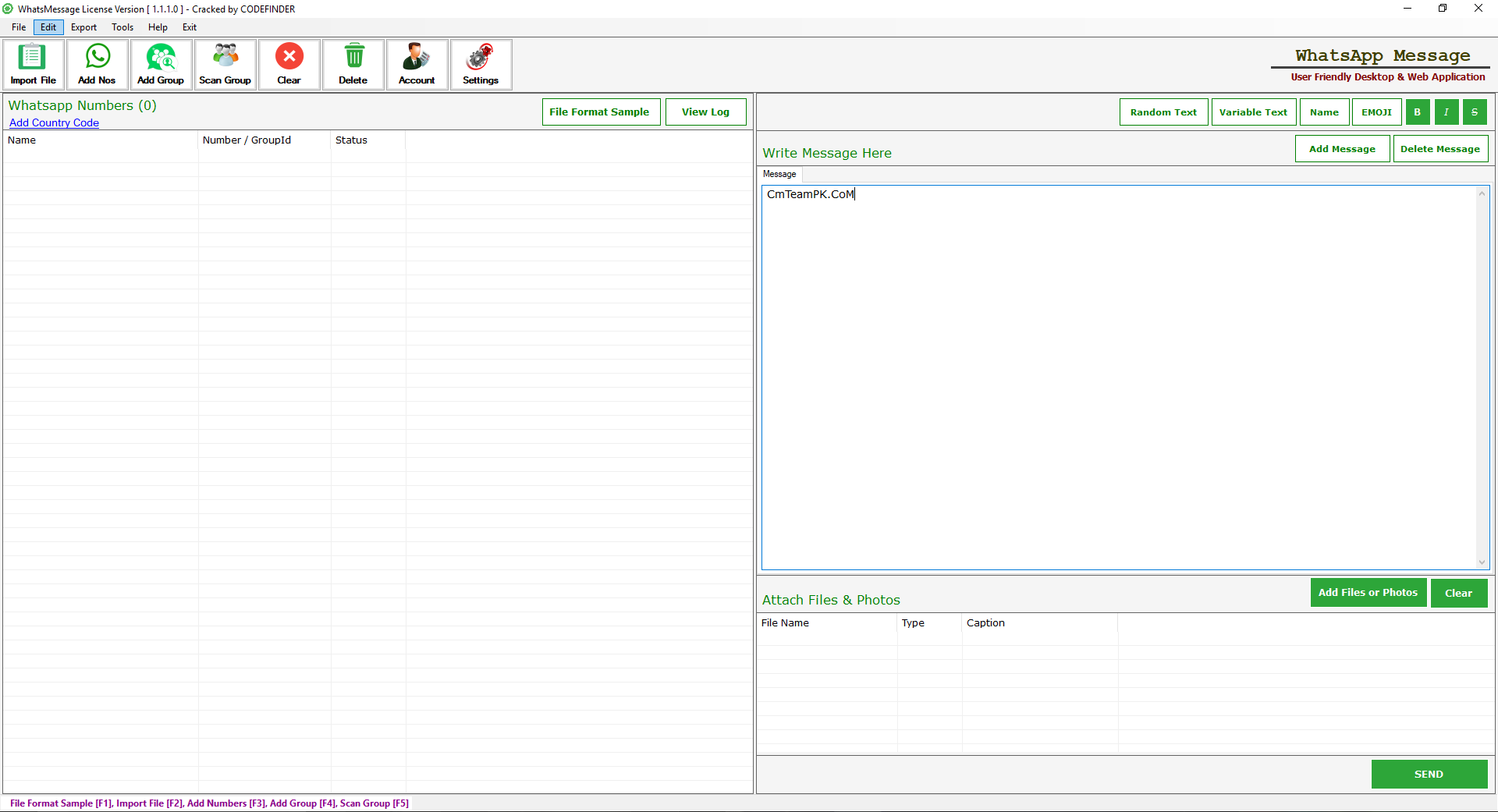Click Add Files or Photos button
Image resolution: width=1498 pixels, height=812 pixels.
pyautogui.click(x=1368, y=593)
